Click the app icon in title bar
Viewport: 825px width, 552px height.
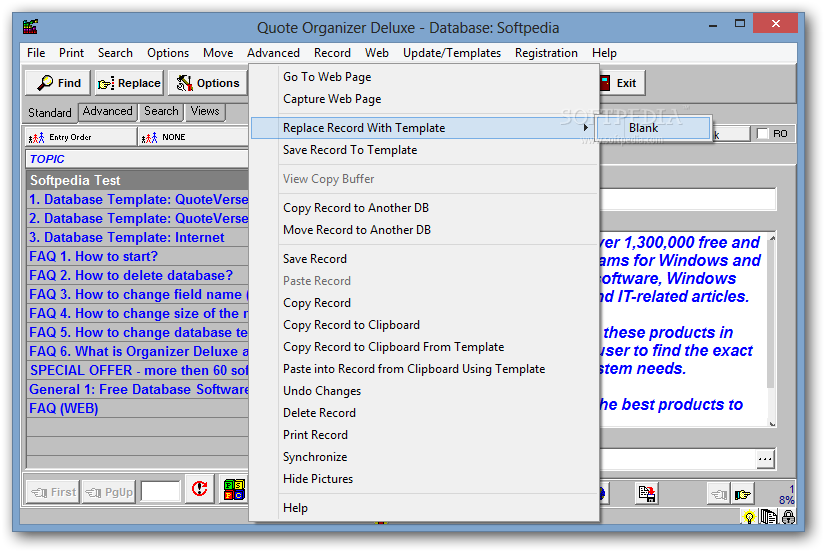[31, 26]
